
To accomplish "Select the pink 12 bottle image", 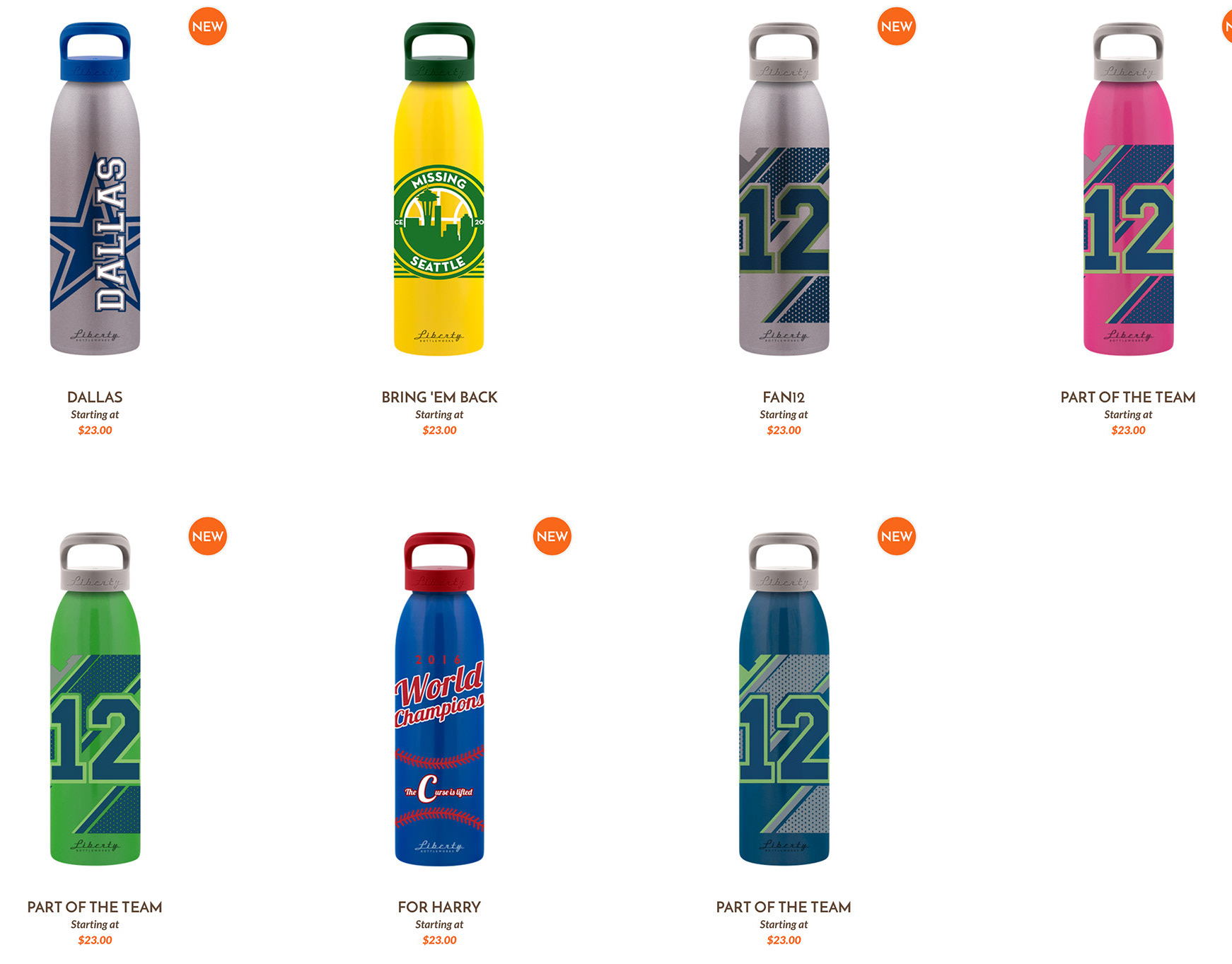I will [1128, 189].
